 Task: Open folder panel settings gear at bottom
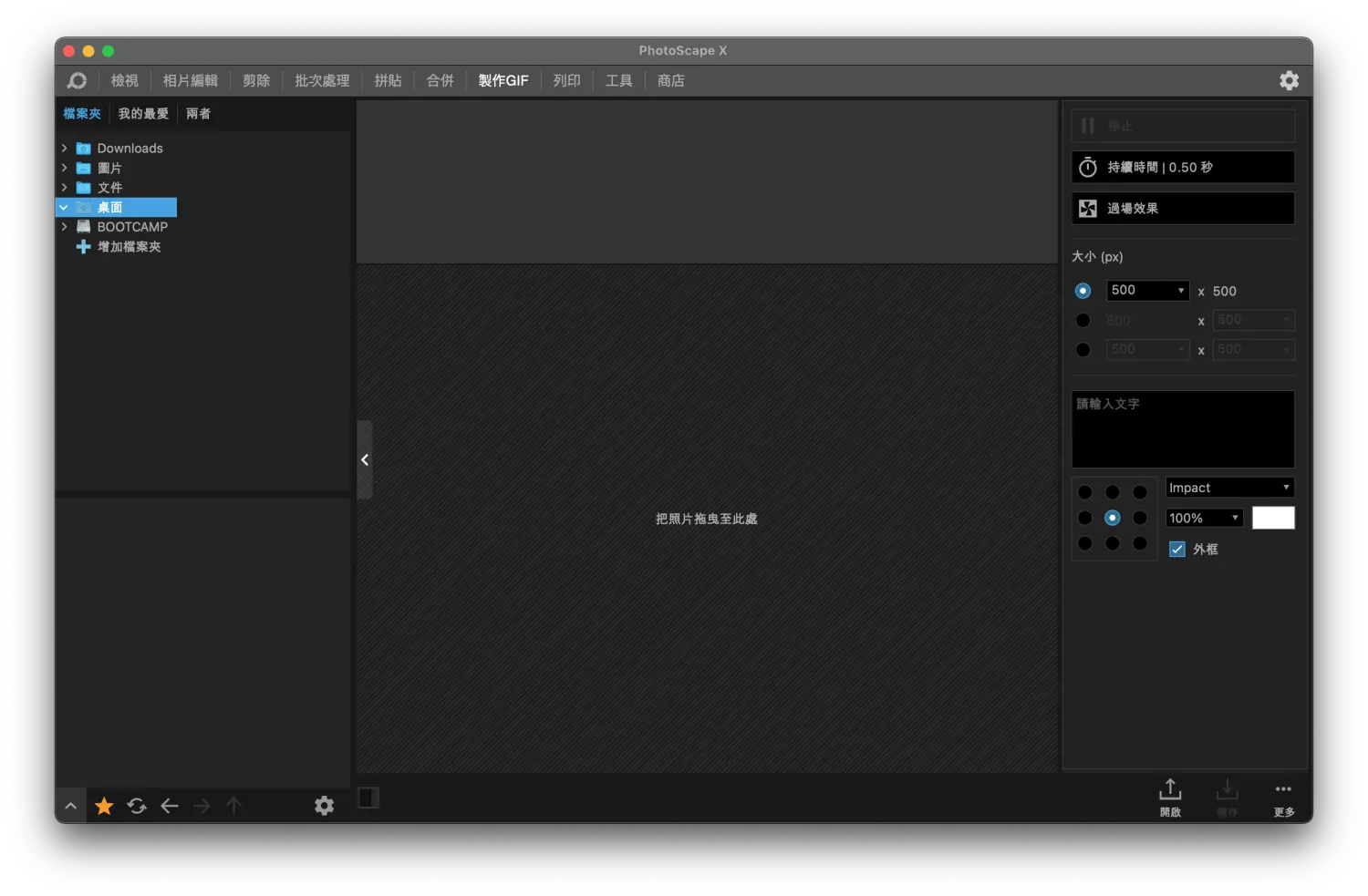tap(324, 806)
